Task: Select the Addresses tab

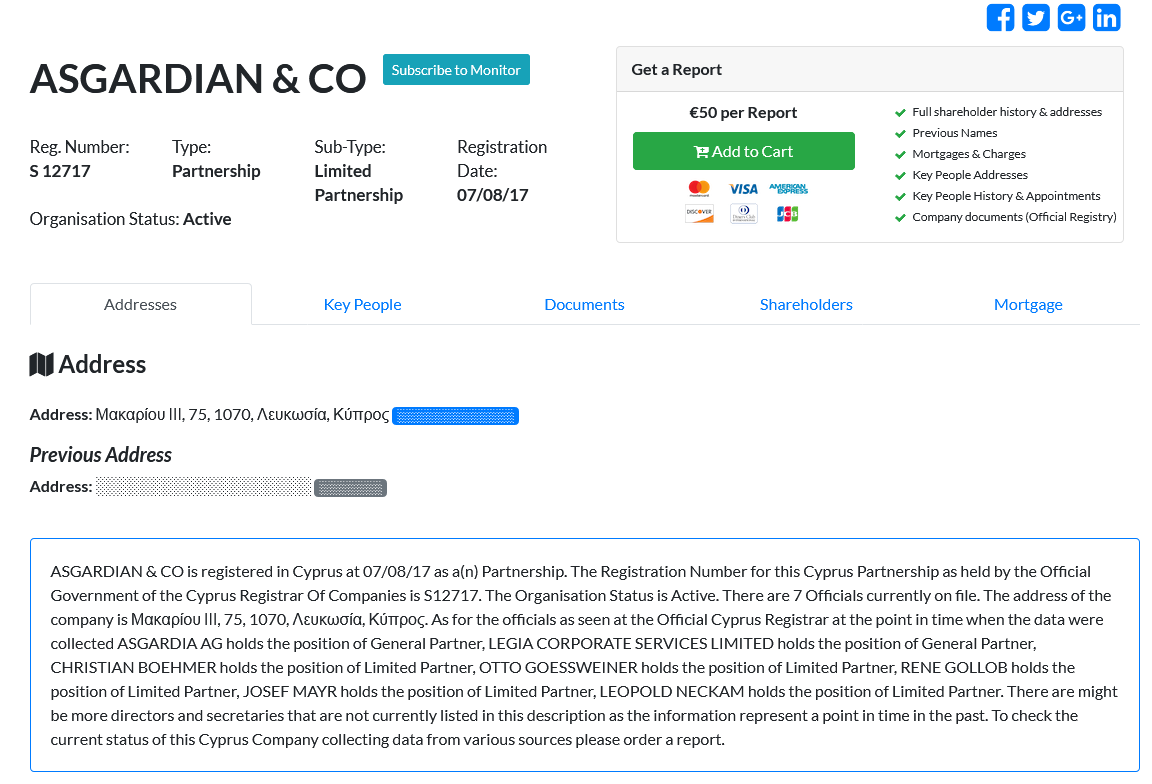Action: click(x=140, y=304)
